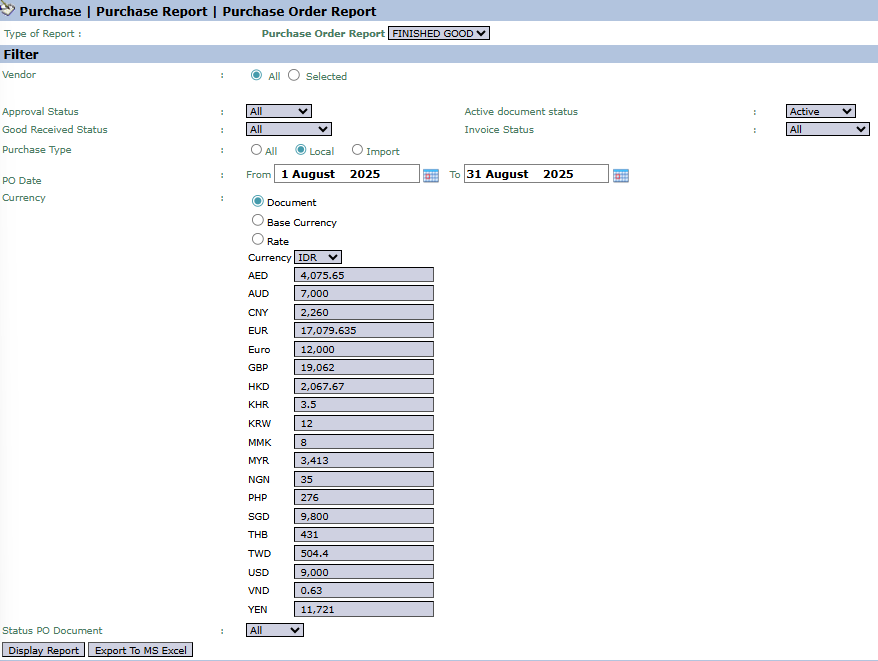Click the Display Report button
The image size is (878, 661).
(x=44, y=650)
